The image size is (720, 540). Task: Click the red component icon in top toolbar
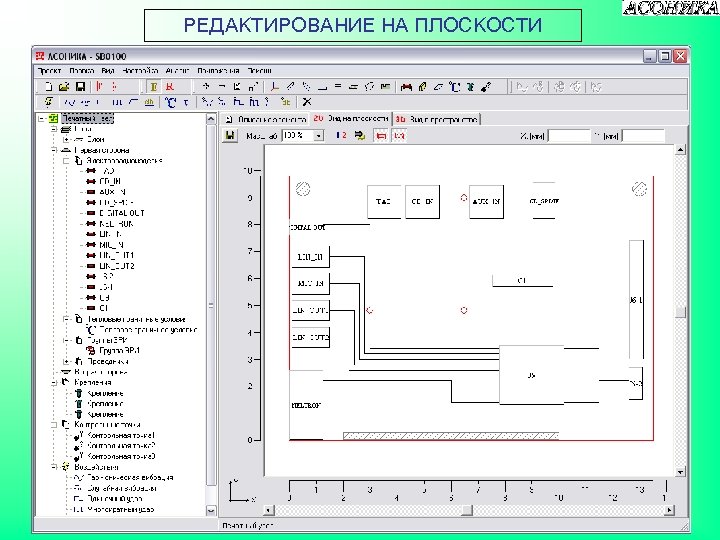(406, 87)
